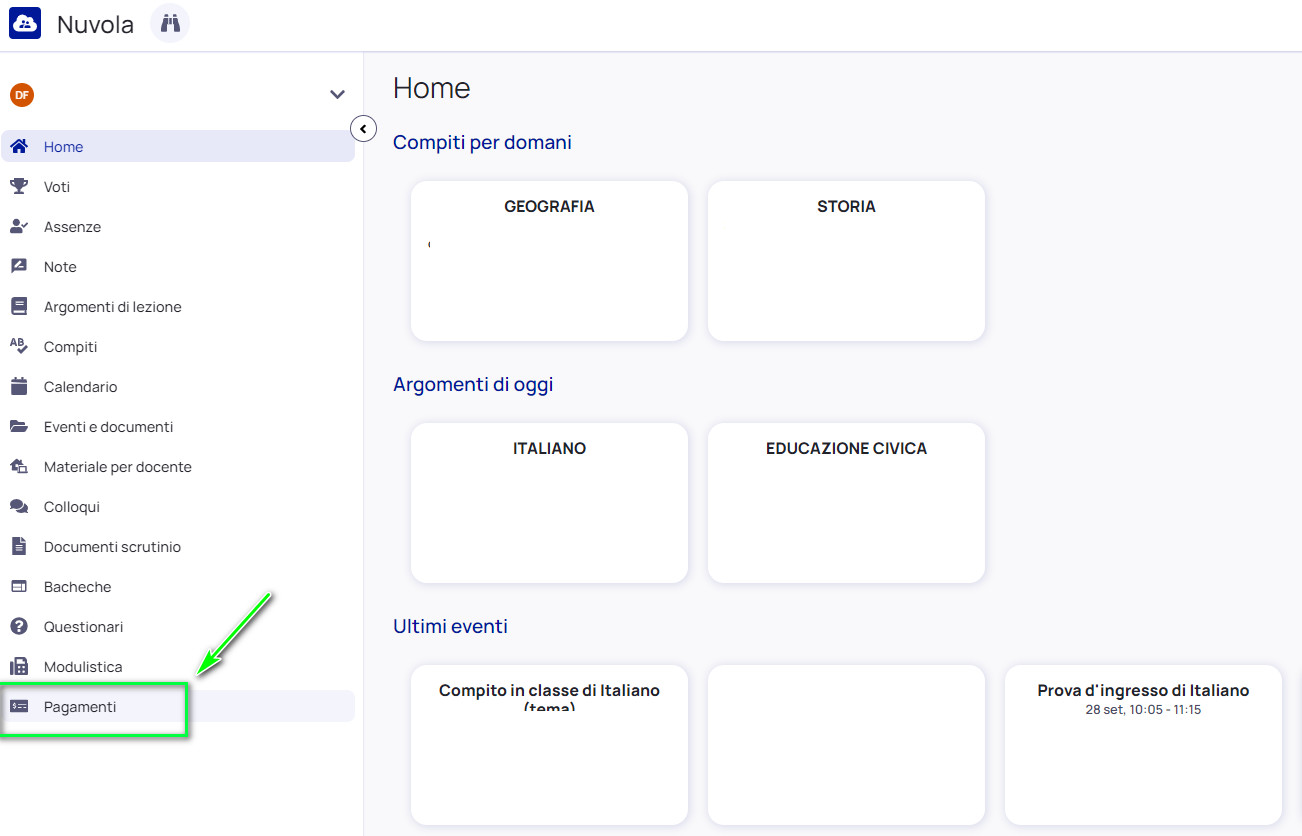Open the ITALIANO topic card
Viewport: 1302px width, 836px height.
pos(549,503)
